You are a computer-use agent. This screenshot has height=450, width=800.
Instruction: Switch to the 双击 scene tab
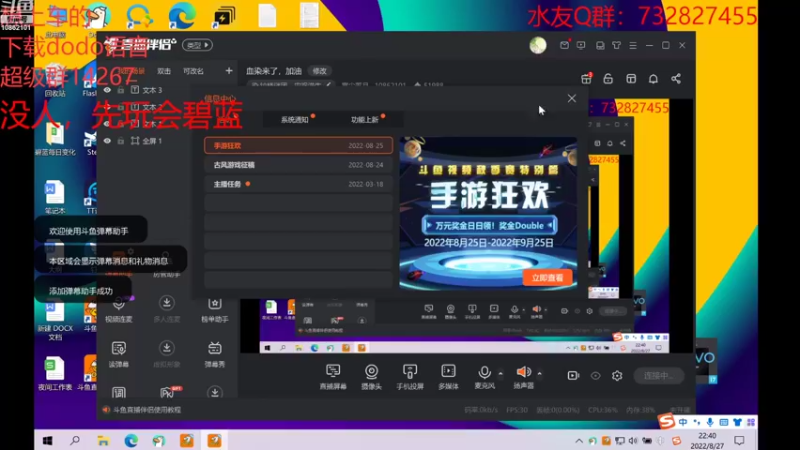[164, 71]
